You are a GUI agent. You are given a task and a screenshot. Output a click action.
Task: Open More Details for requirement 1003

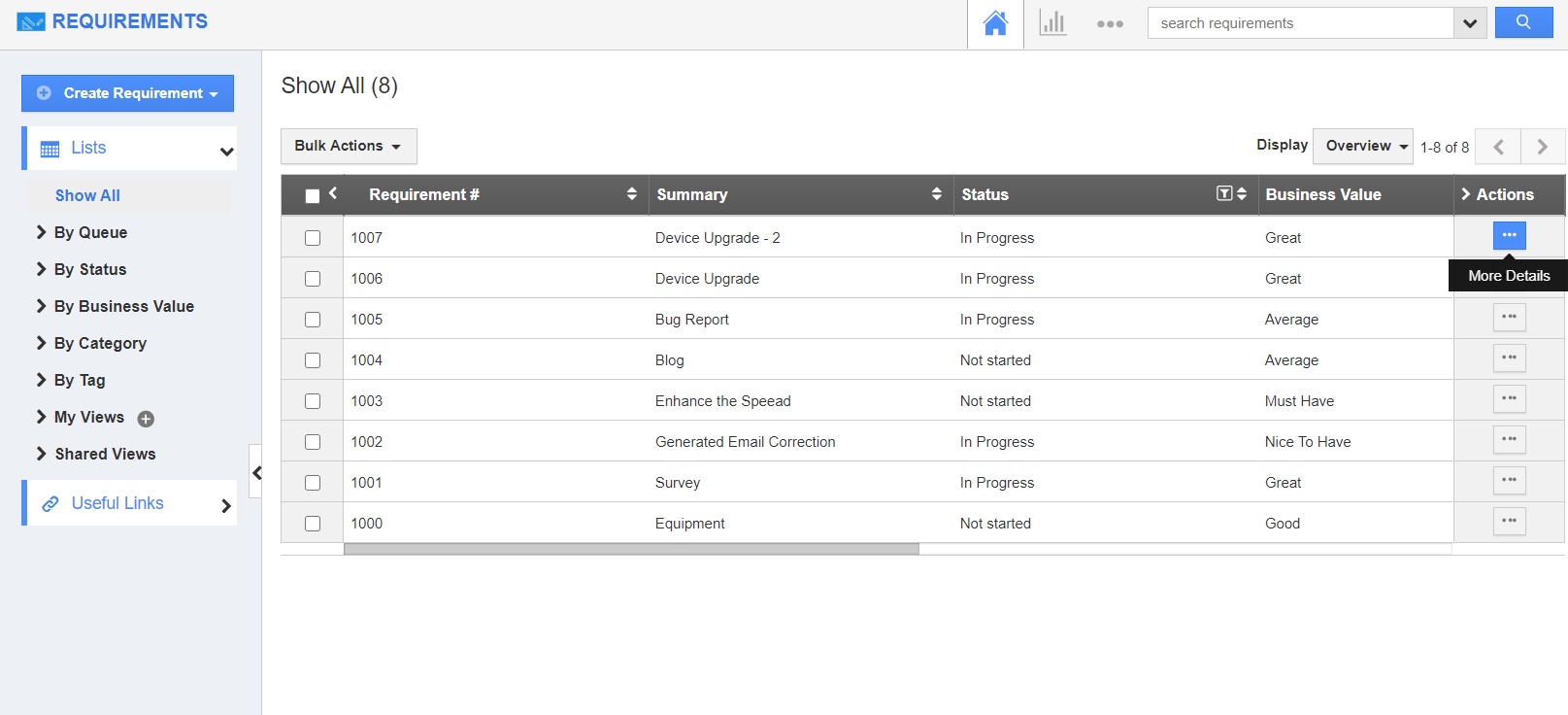(1509, 398)
